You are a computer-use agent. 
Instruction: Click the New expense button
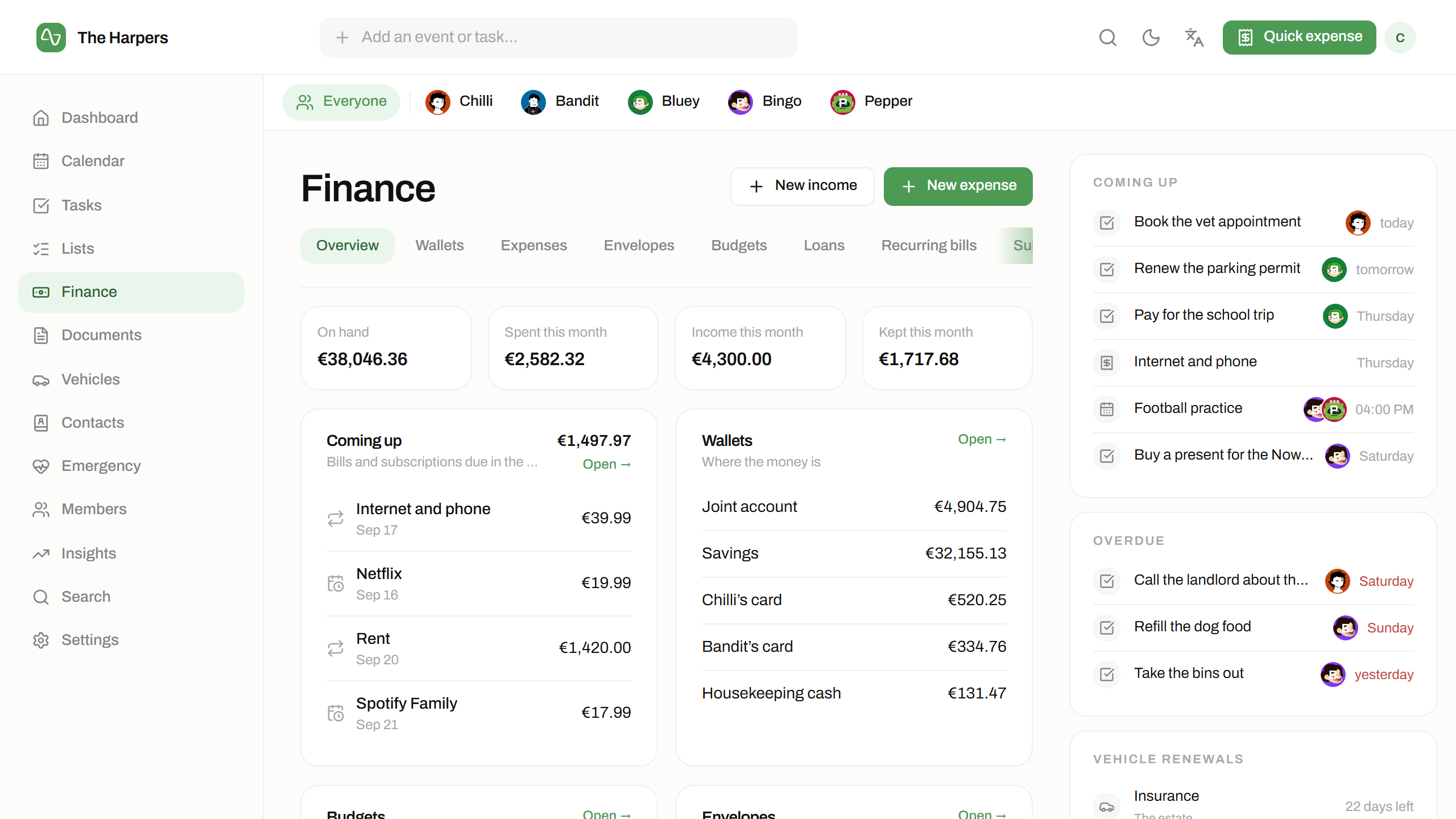click(x=958, y=186)
